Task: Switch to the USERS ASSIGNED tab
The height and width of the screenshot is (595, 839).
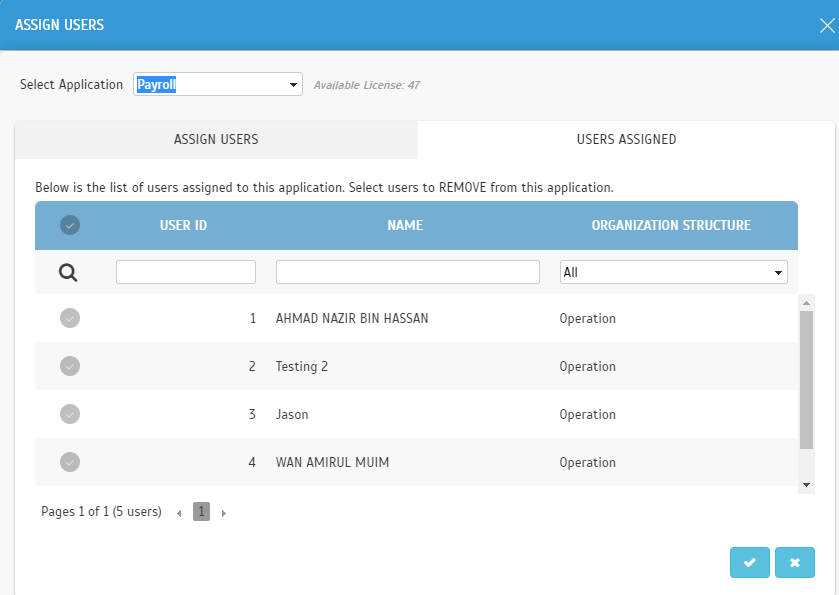Action: pyautogui.click(x=626, y=140)
